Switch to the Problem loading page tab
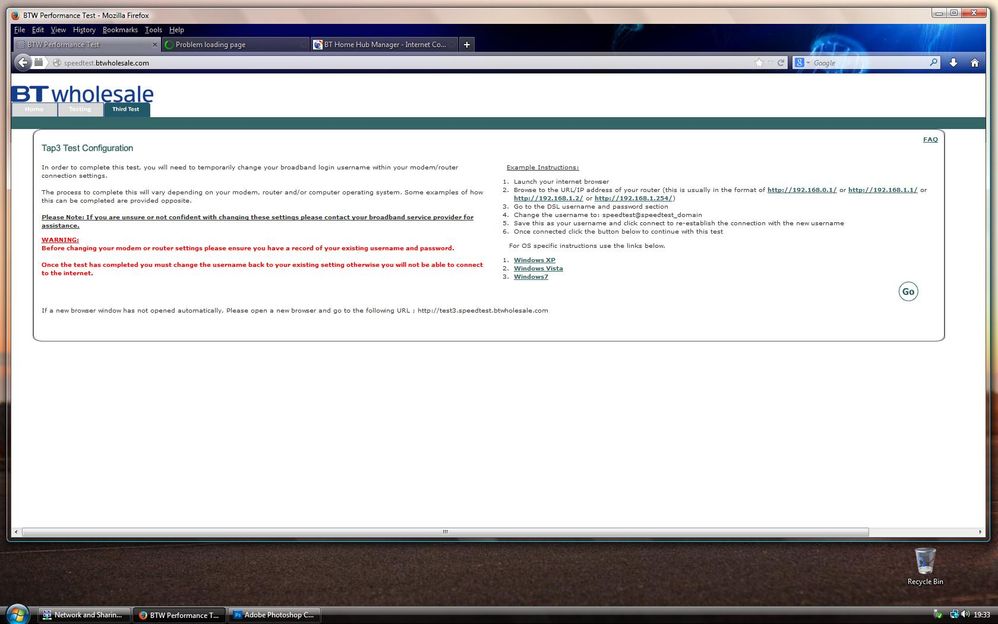The width and height of the screenshot is (998, 624). point(234,45)
